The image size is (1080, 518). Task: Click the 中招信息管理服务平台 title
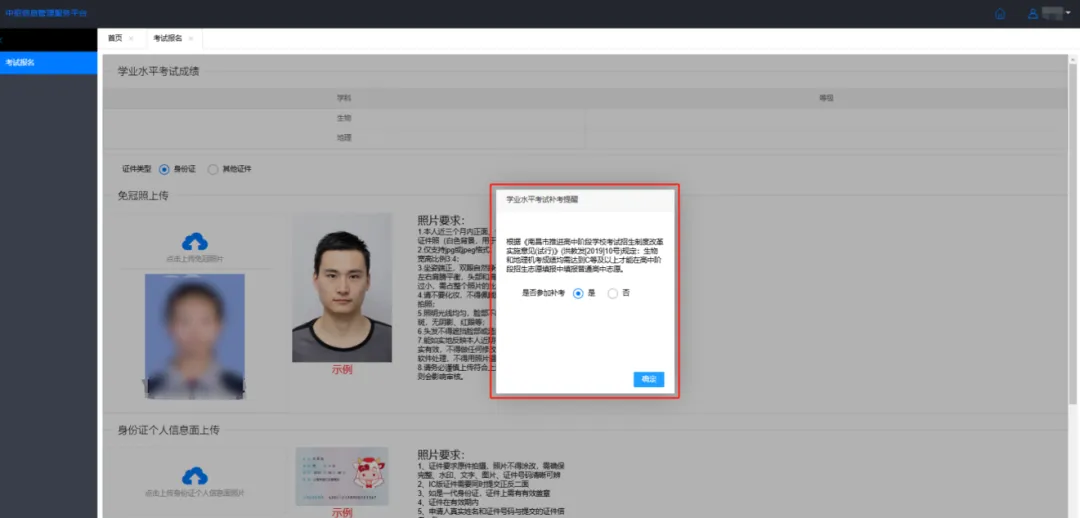(45, 14)
